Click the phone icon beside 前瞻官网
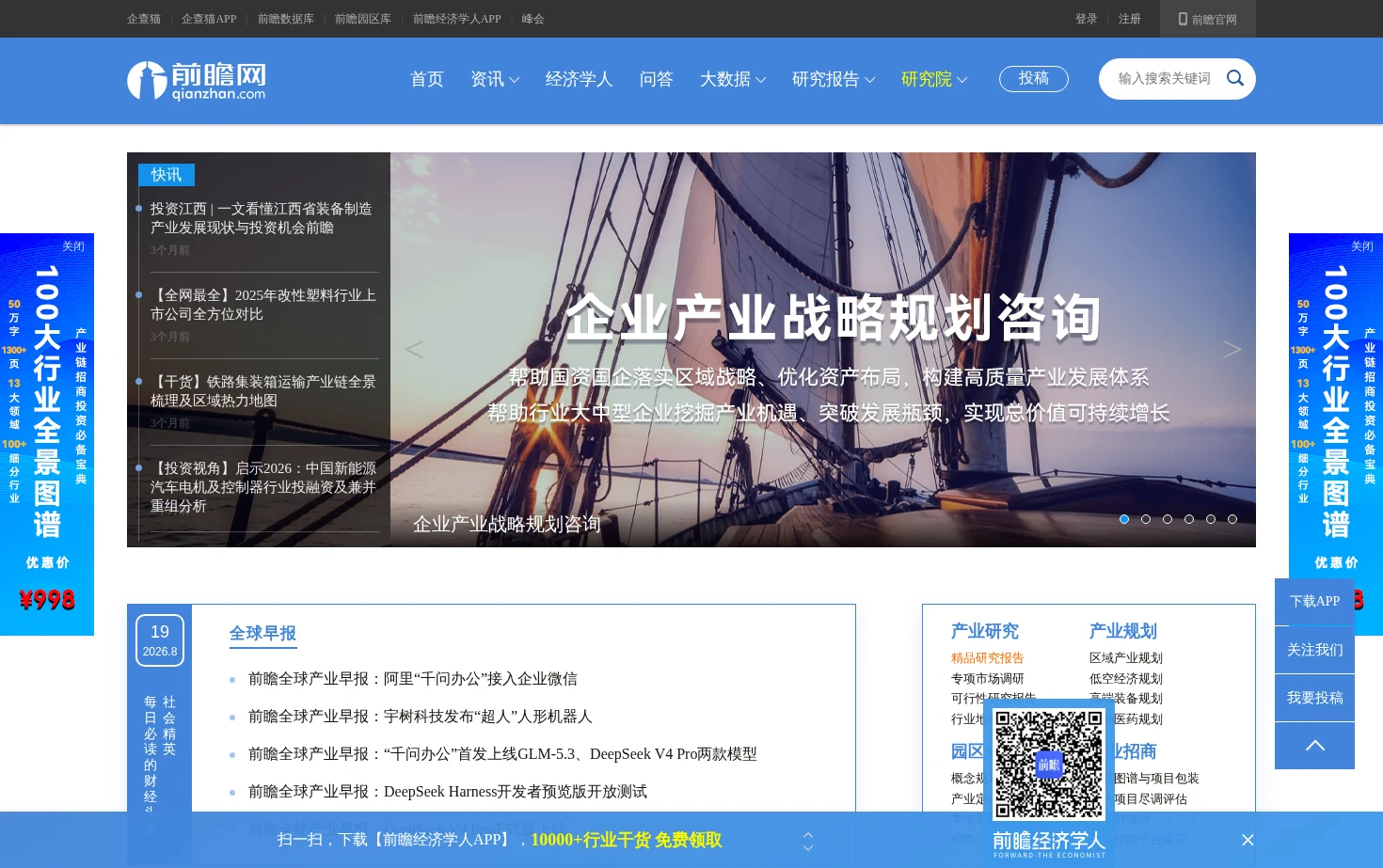This screenshot has height=868, width=1383. 1183,19
